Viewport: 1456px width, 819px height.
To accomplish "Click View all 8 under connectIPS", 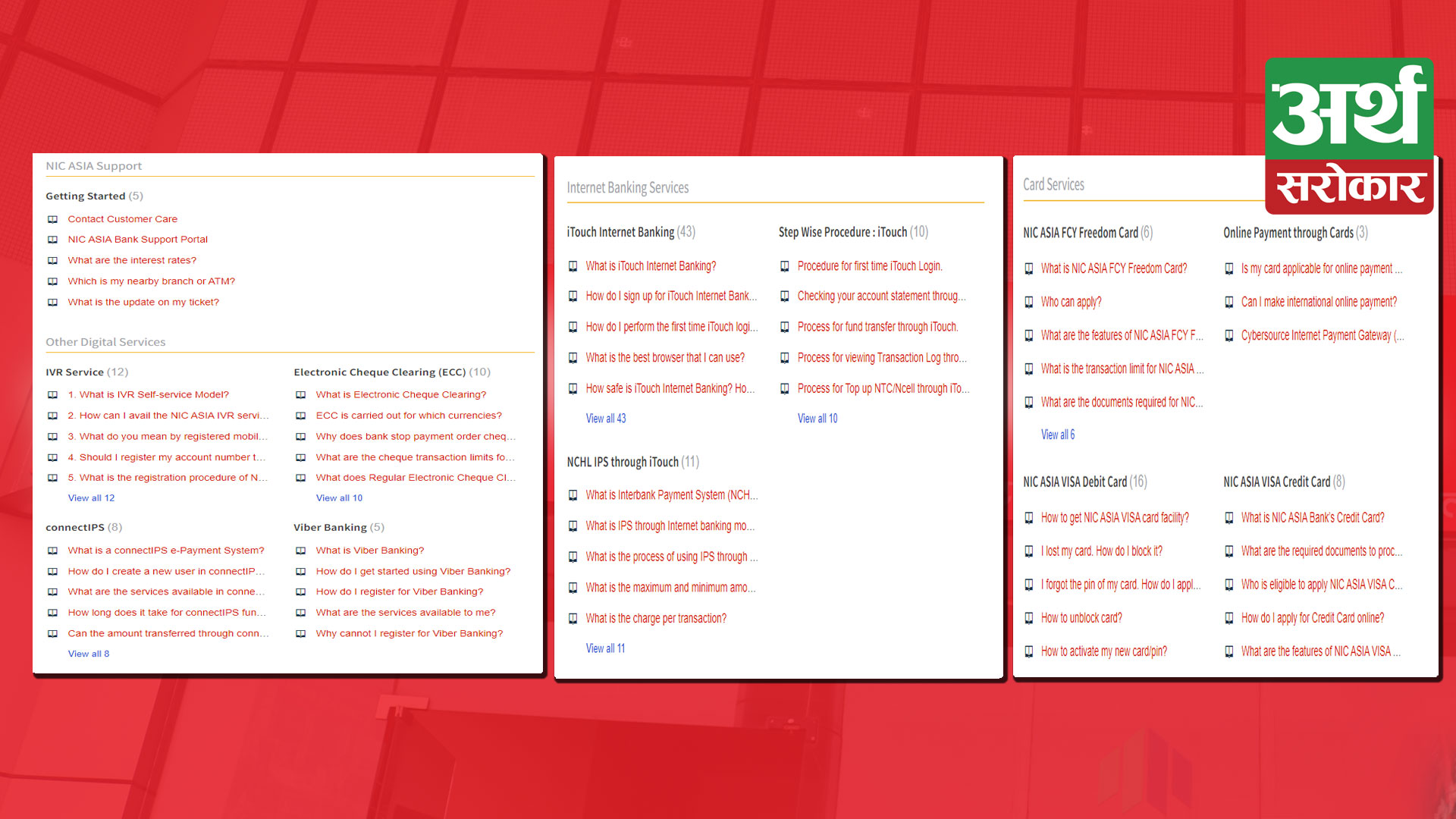I will [x=88, y=654].
